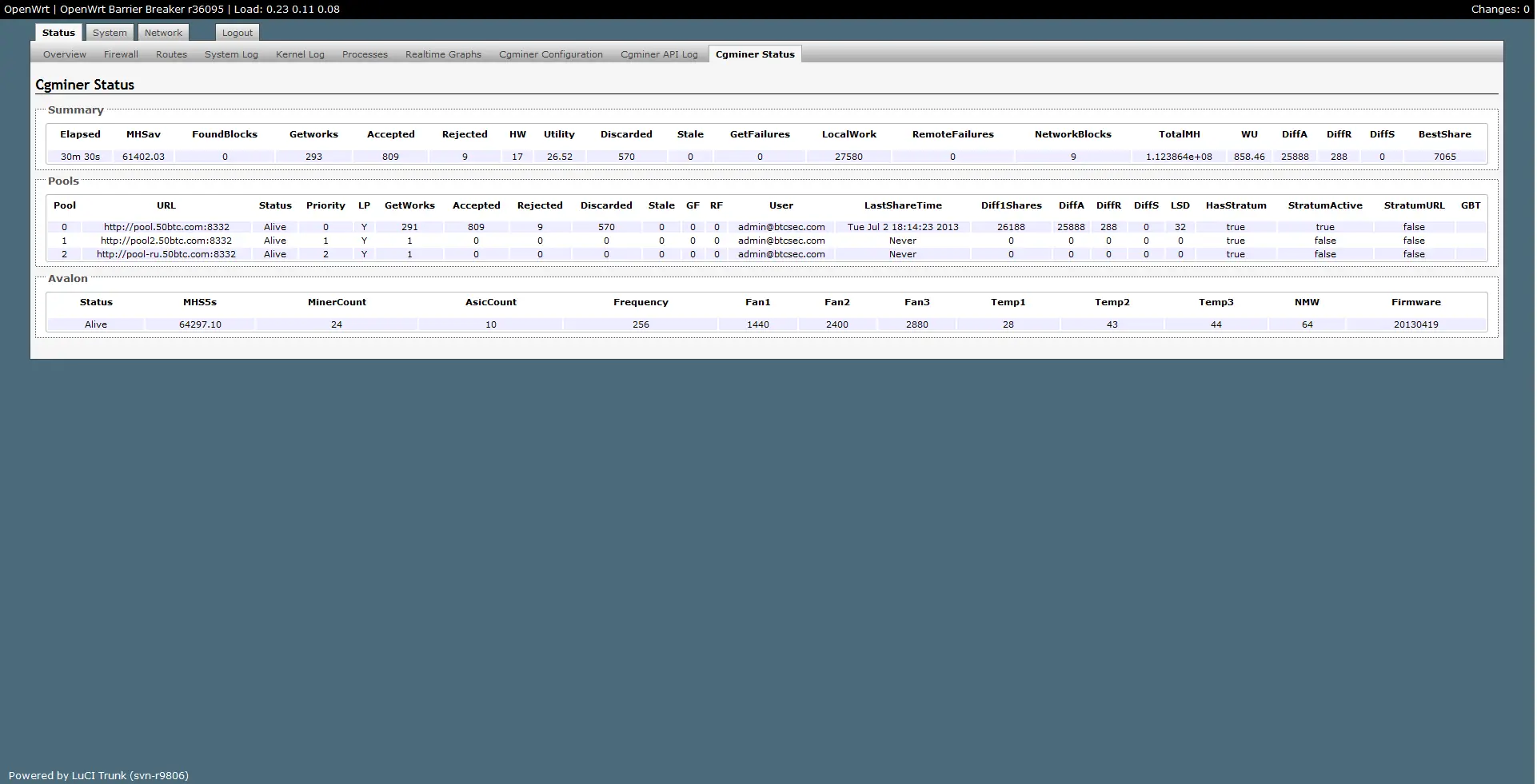
Task: Click the Fan1 value 1440
Action: 757,324
